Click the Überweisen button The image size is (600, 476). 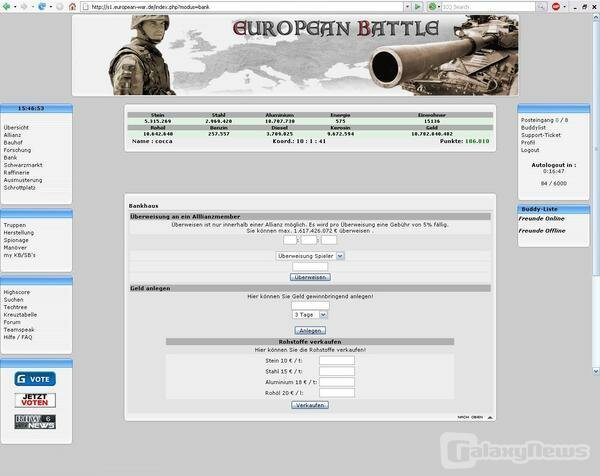(310, 277)
